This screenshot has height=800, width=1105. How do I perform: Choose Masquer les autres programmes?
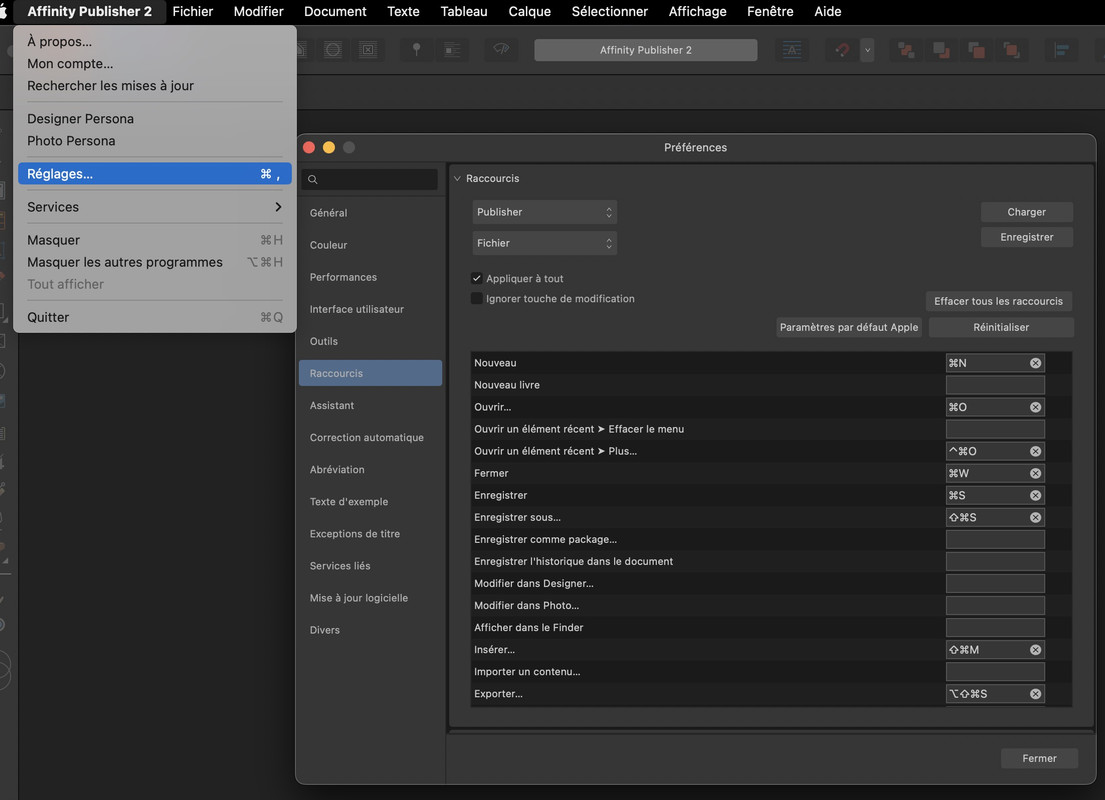point(154,262)
